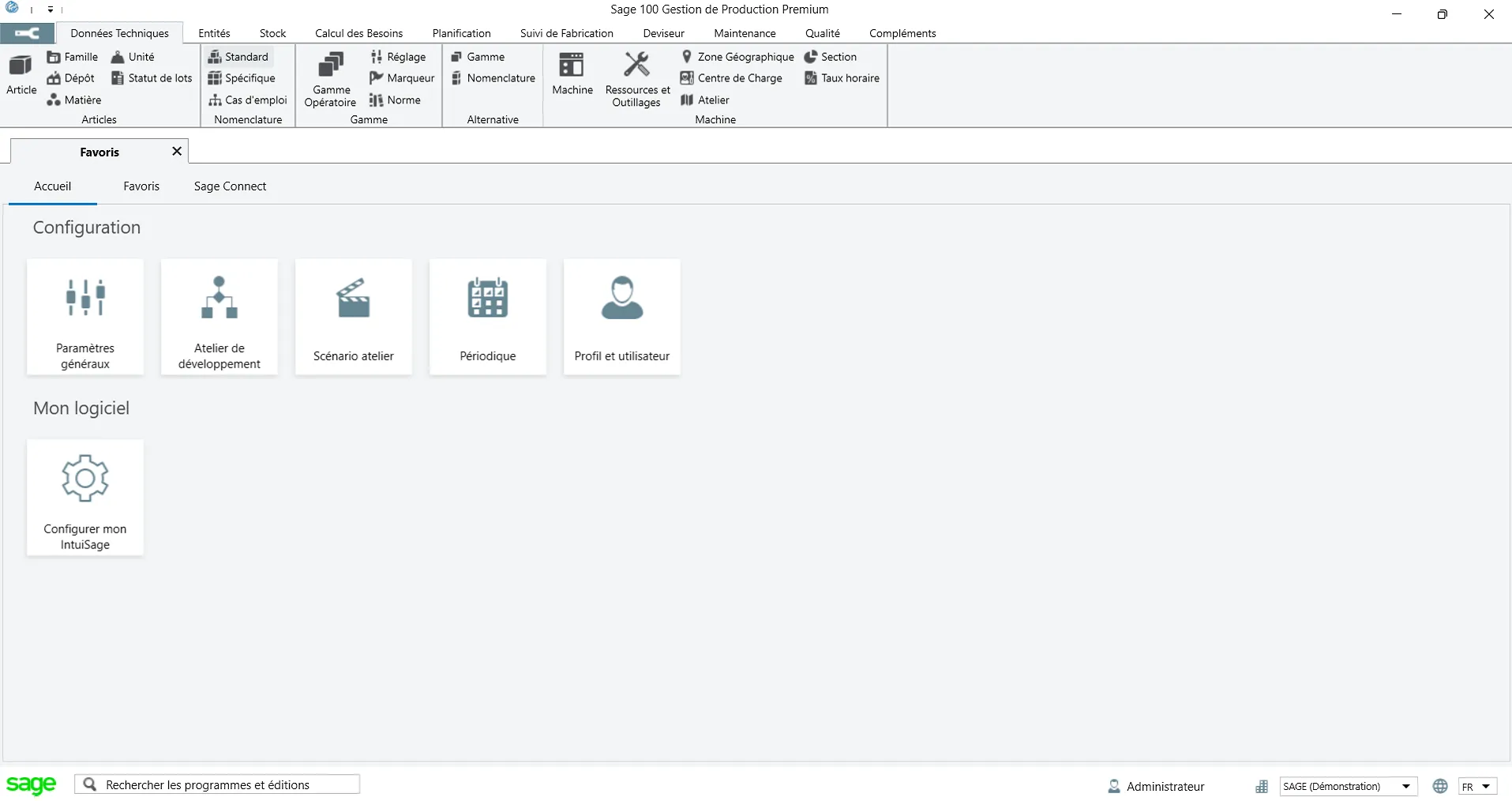
Task: Click the company building icon in status bar
Action: (1262, 786)
